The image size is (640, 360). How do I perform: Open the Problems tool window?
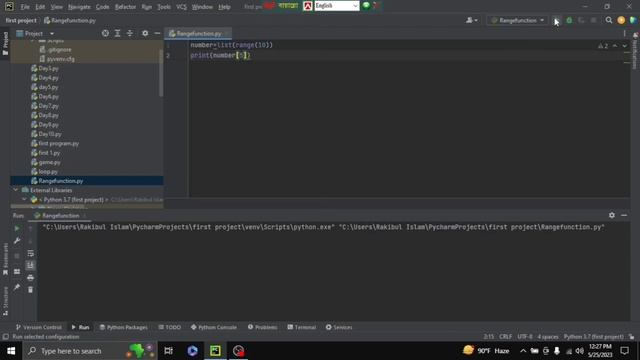(262, 327)
